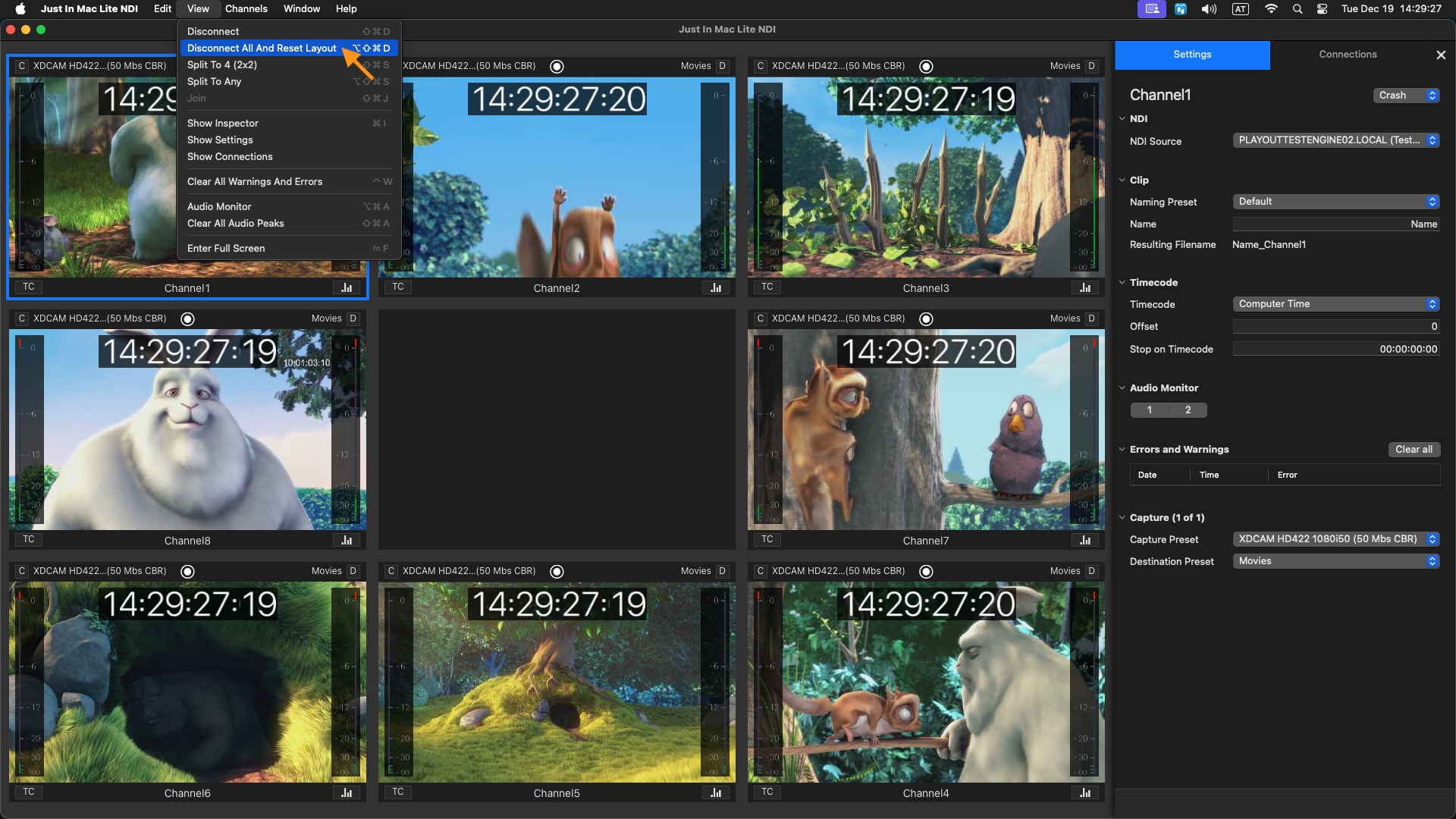1456x819 pixels.
Task: Select audio monitor channel 1
Action: [x=1150, y=410]
